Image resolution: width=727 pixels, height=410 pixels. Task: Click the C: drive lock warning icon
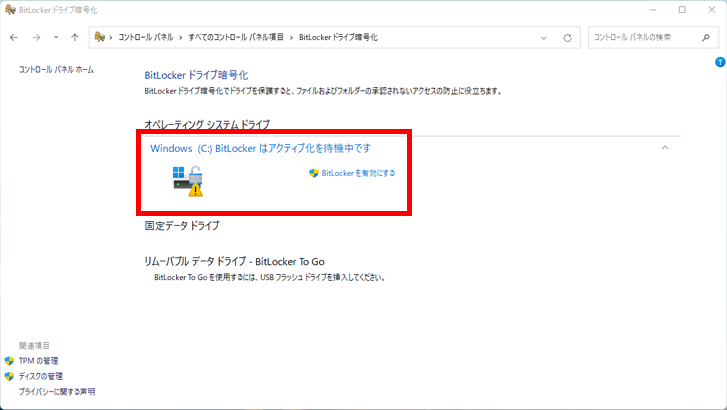tap(188, 181)
